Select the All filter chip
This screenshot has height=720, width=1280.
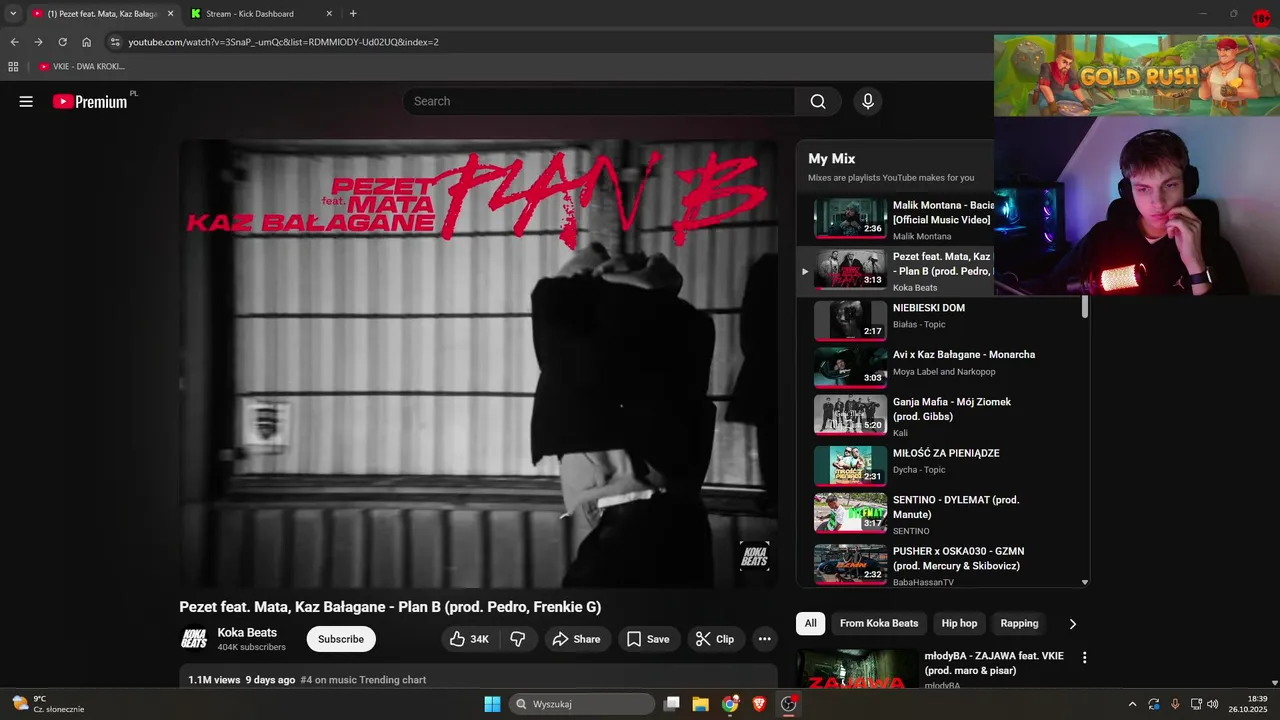(811, 623)
